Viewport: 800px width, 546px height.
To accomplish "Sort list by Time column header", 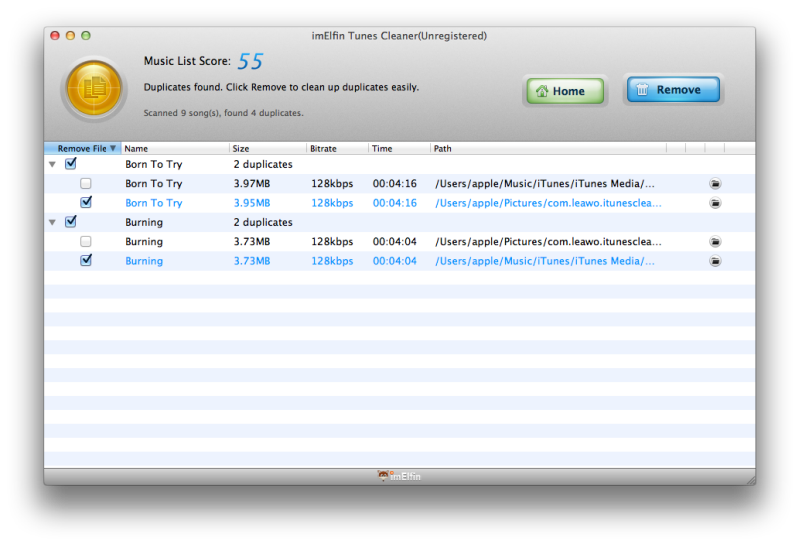I will pos(399,148).
